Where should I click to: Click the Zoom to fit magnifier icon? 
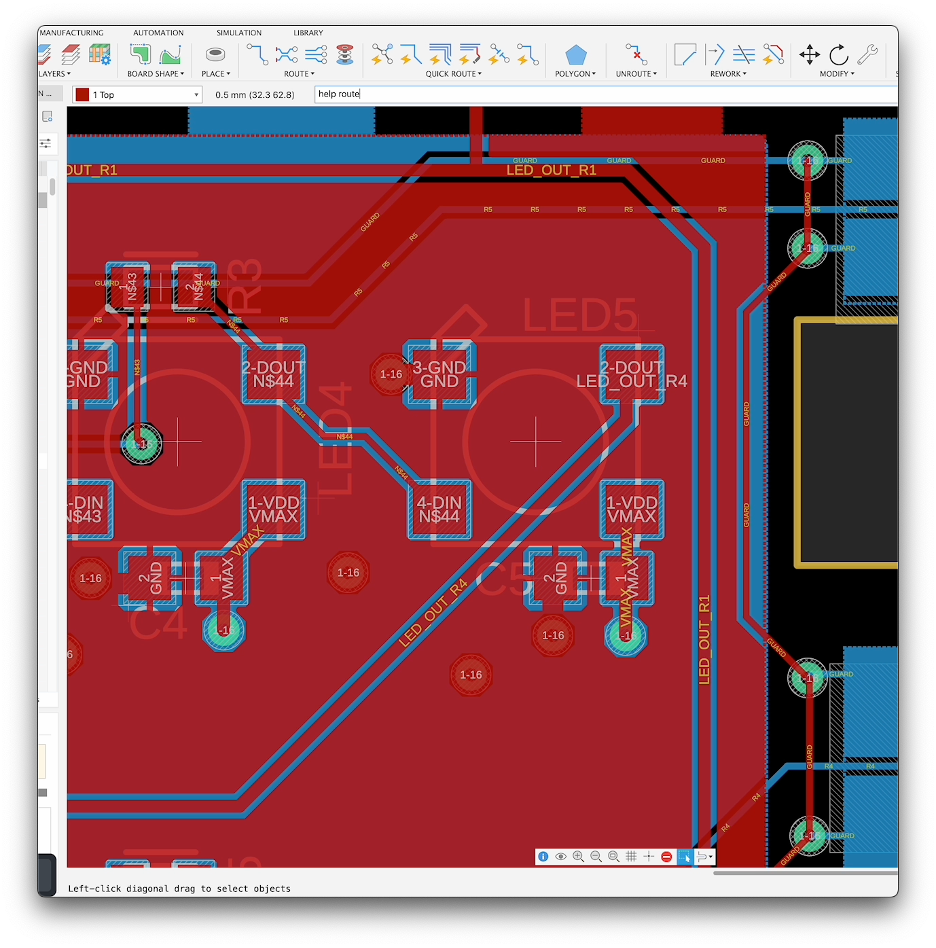pyautogui.click(x=614, y=857)
